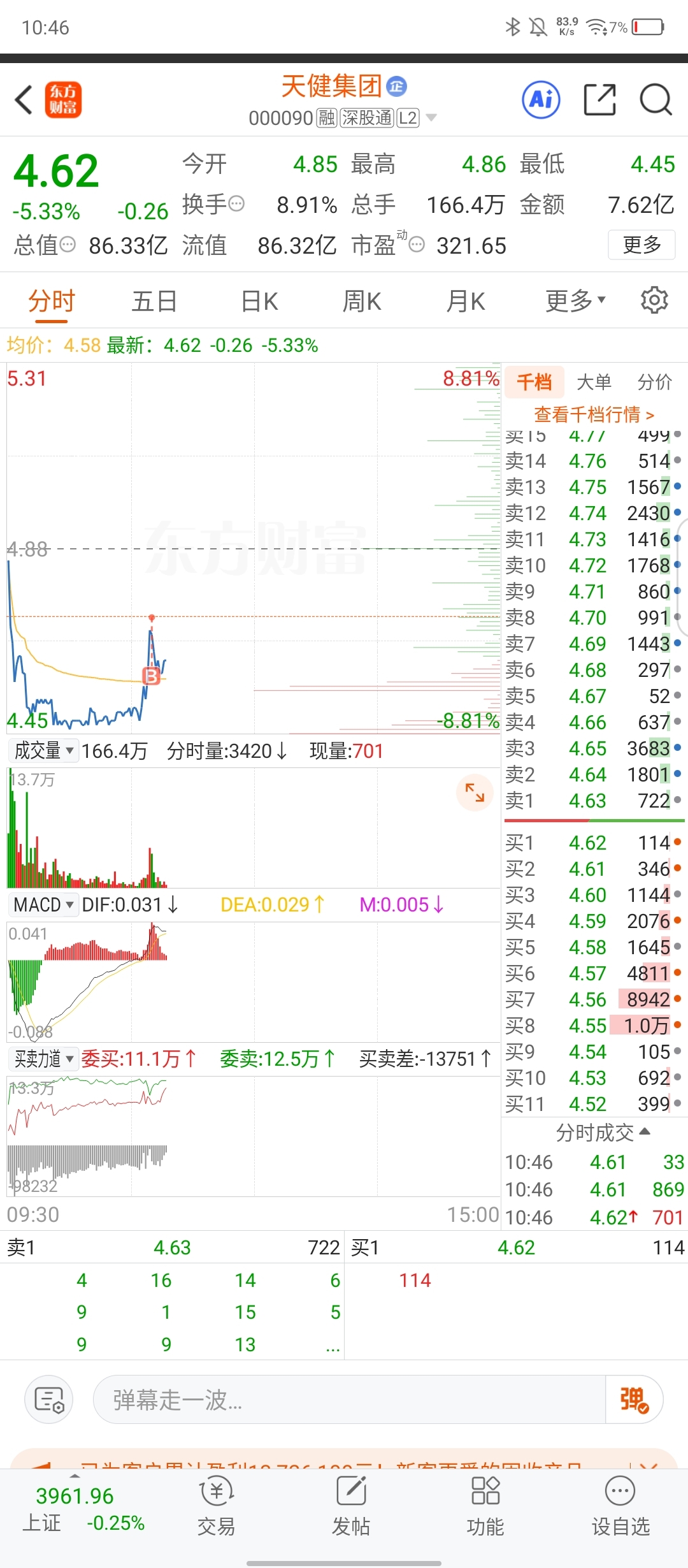Collapse the 分时成交 section
Image resolution: width=688 pixels, height=1568 pixels.
[x=603, y=1132]
